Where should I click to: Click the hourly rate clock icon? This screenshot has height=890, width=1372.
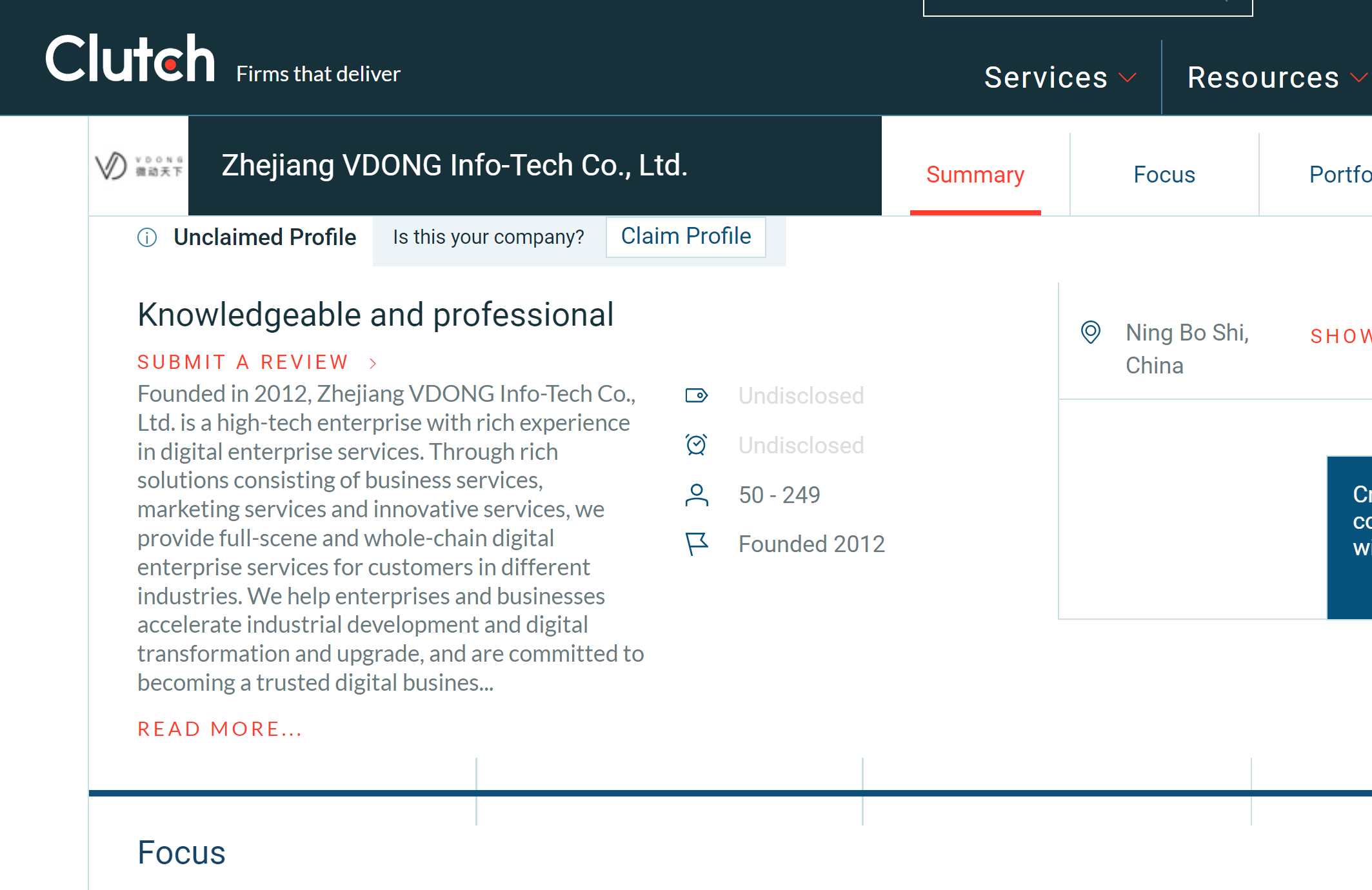coord(696,445)
